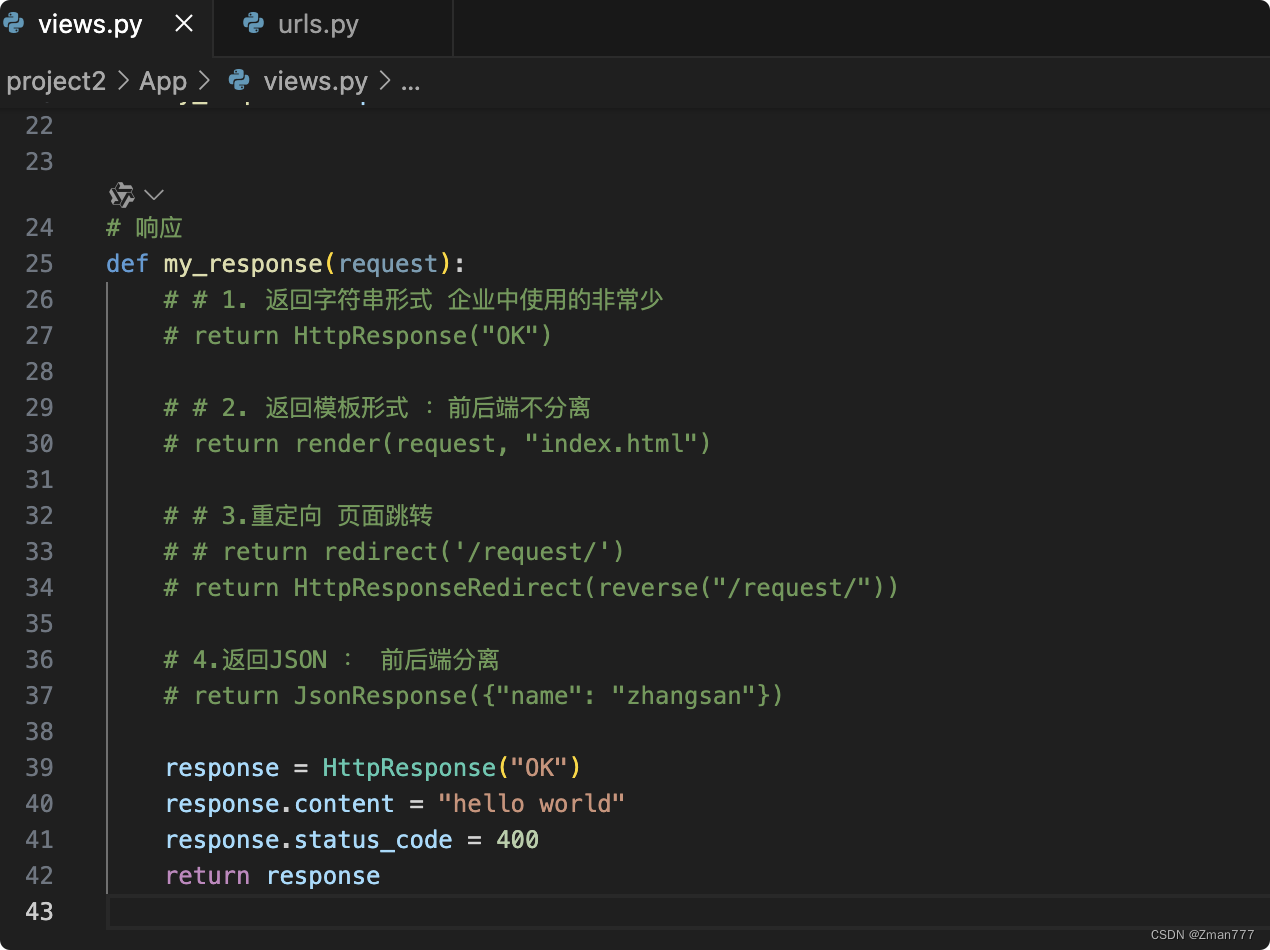1270x950 pixels.
Task: Click line number 25 in the gutter
Action: pos(39,263)
